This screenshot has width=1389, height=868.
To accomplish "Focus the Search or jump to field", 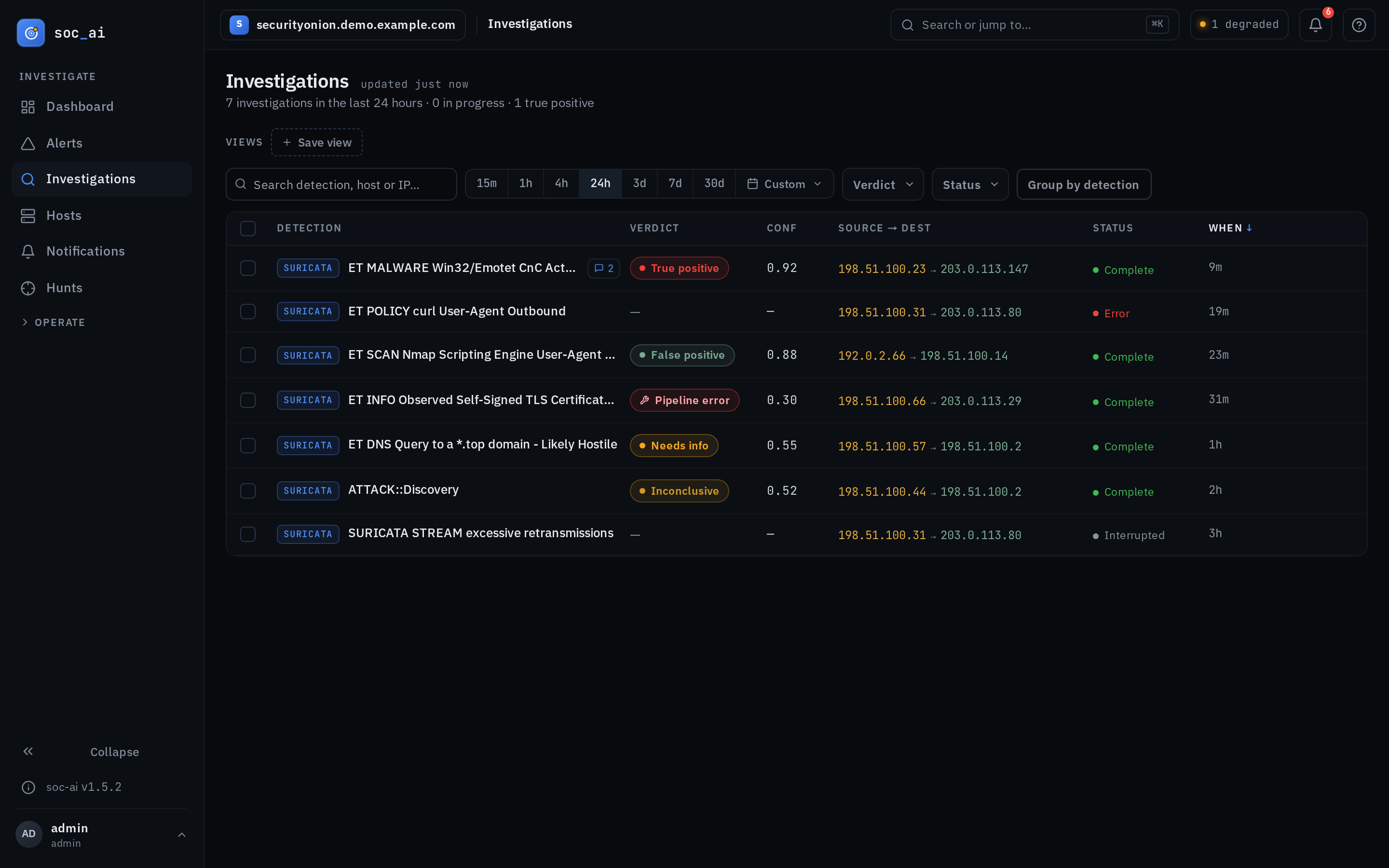I will (1035, 25).
